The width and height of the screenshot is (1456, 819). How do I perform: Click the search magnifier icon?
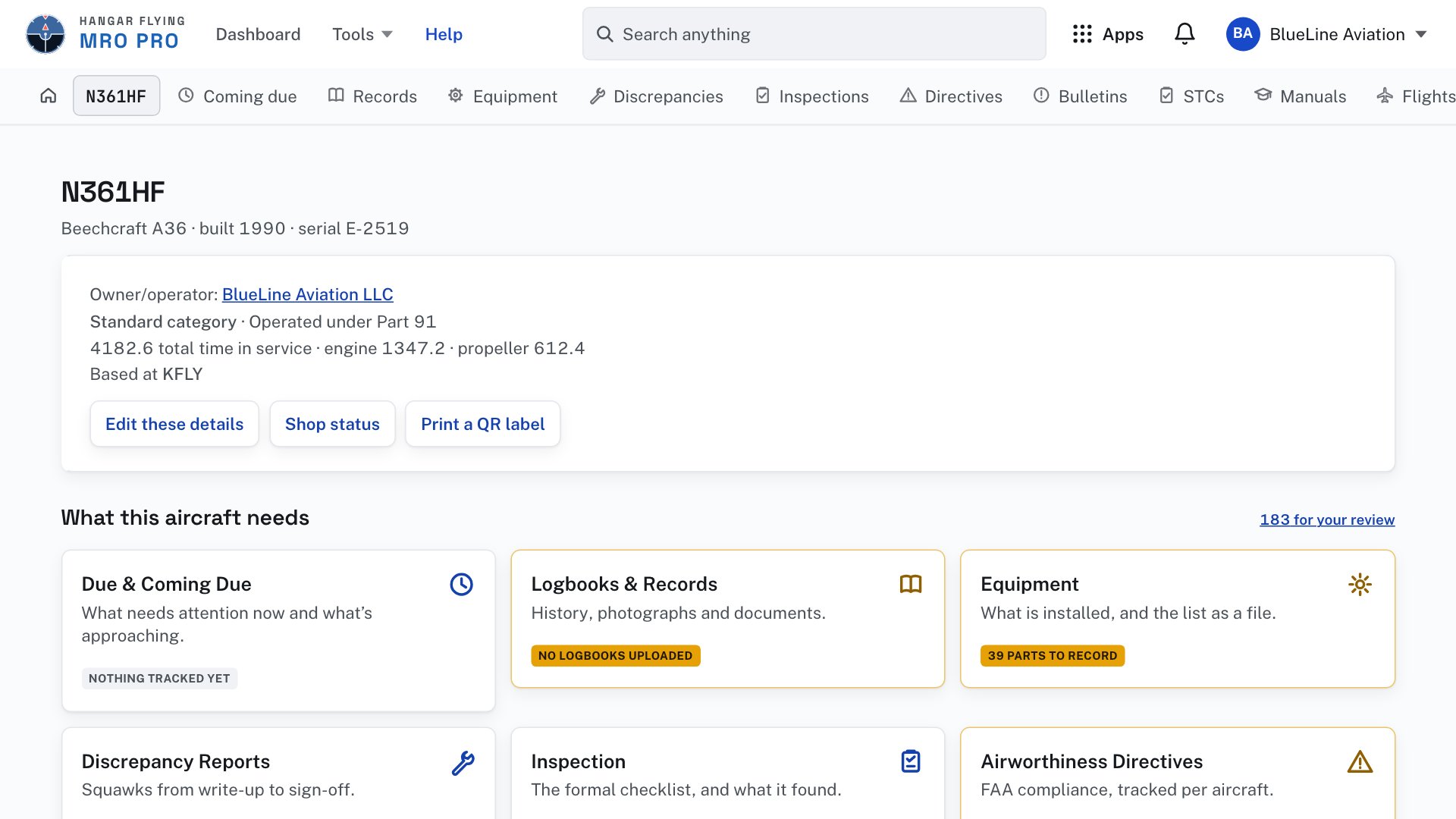tap(604, 34)
